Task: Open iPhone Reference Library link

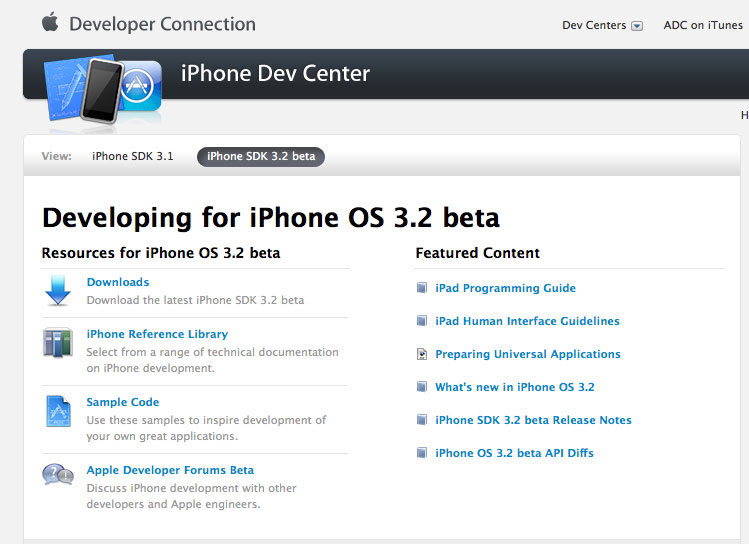Action: [x=157, y=334]
